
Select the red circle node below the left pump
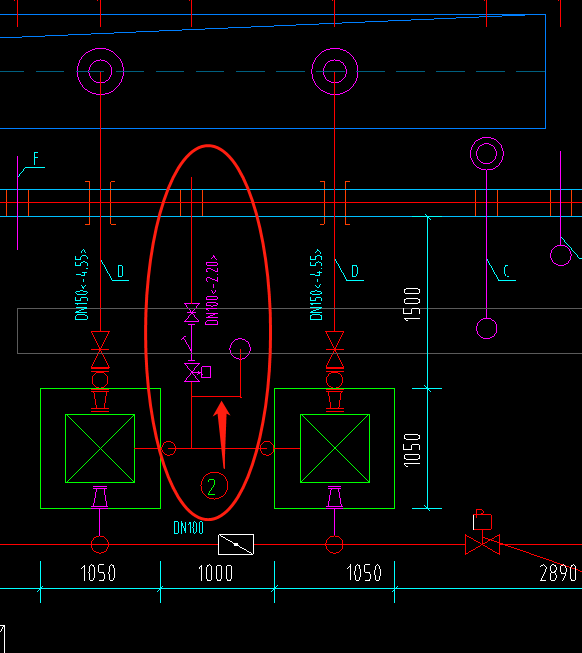(x=100, y=544)
